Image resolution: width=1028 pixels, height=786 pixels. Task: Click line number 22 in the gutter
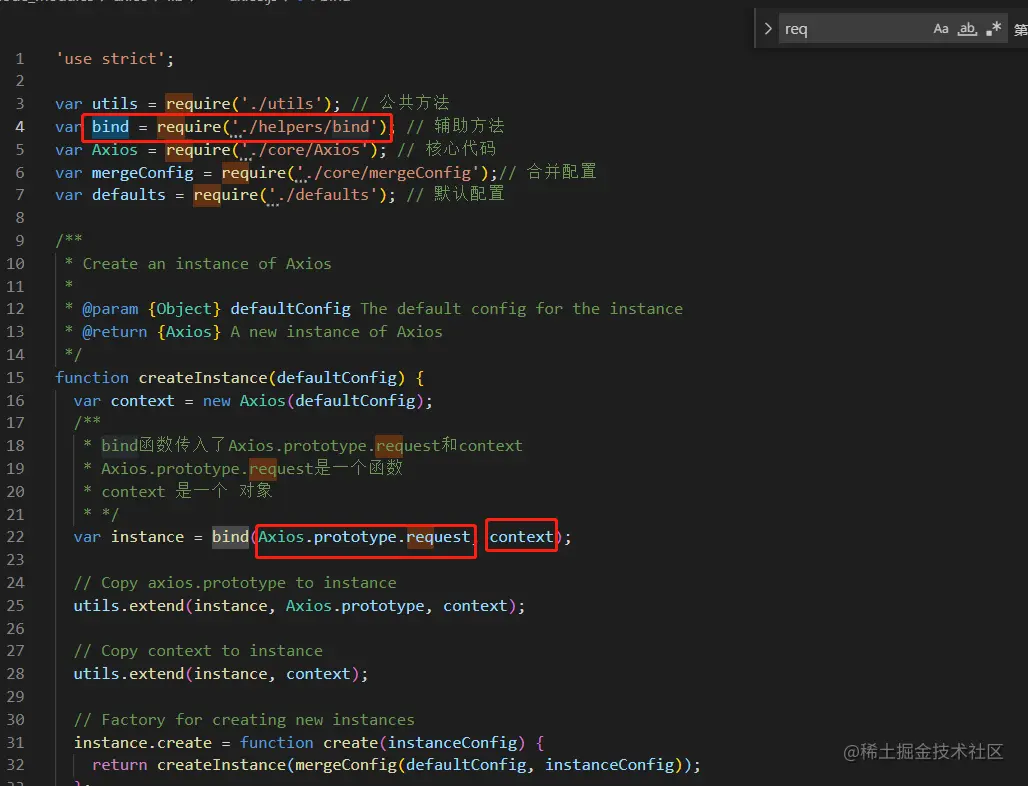pos(15,537)
